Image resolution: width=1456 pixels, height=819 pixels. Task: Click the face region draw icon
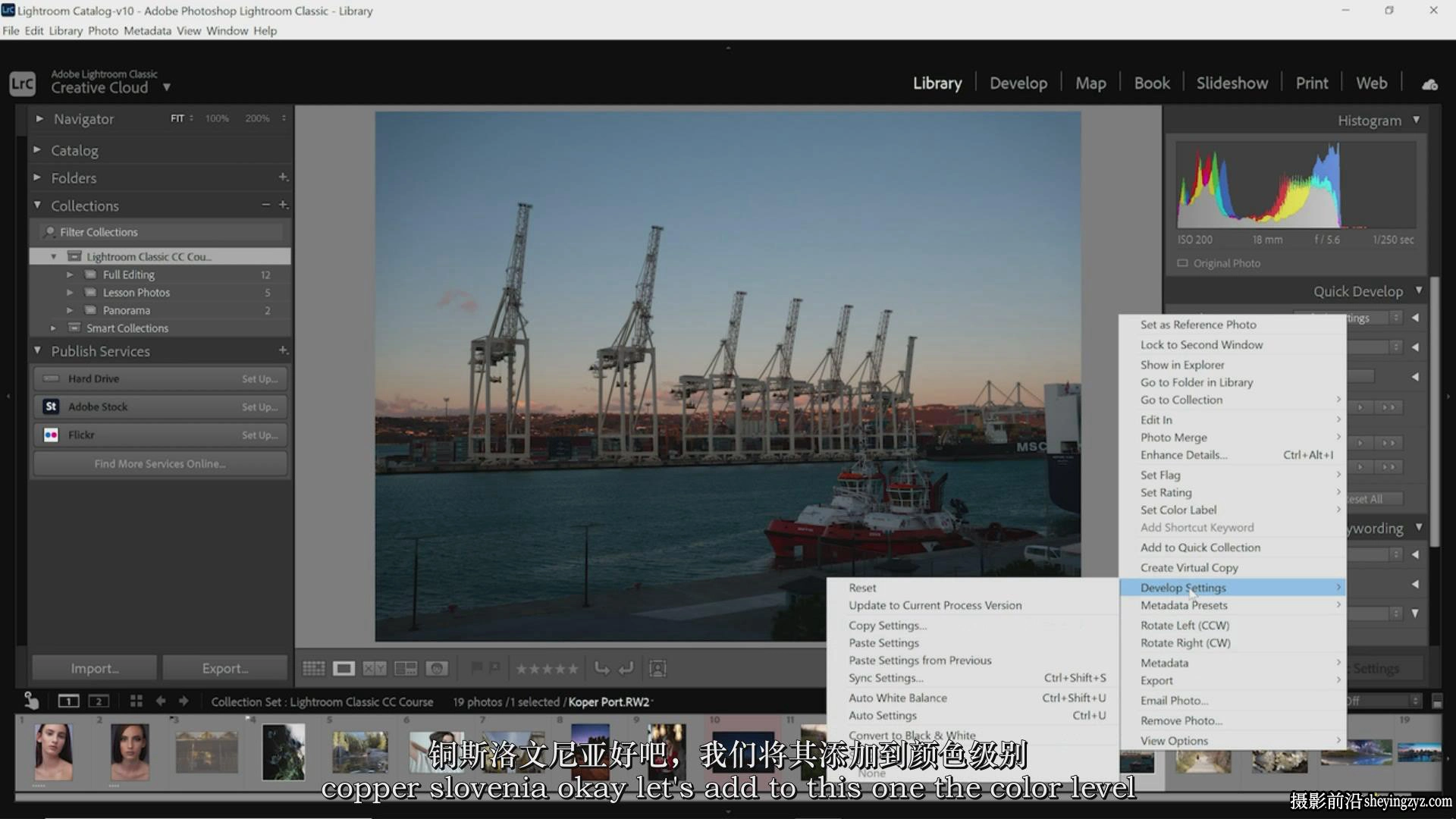click(x=658, y=668)
